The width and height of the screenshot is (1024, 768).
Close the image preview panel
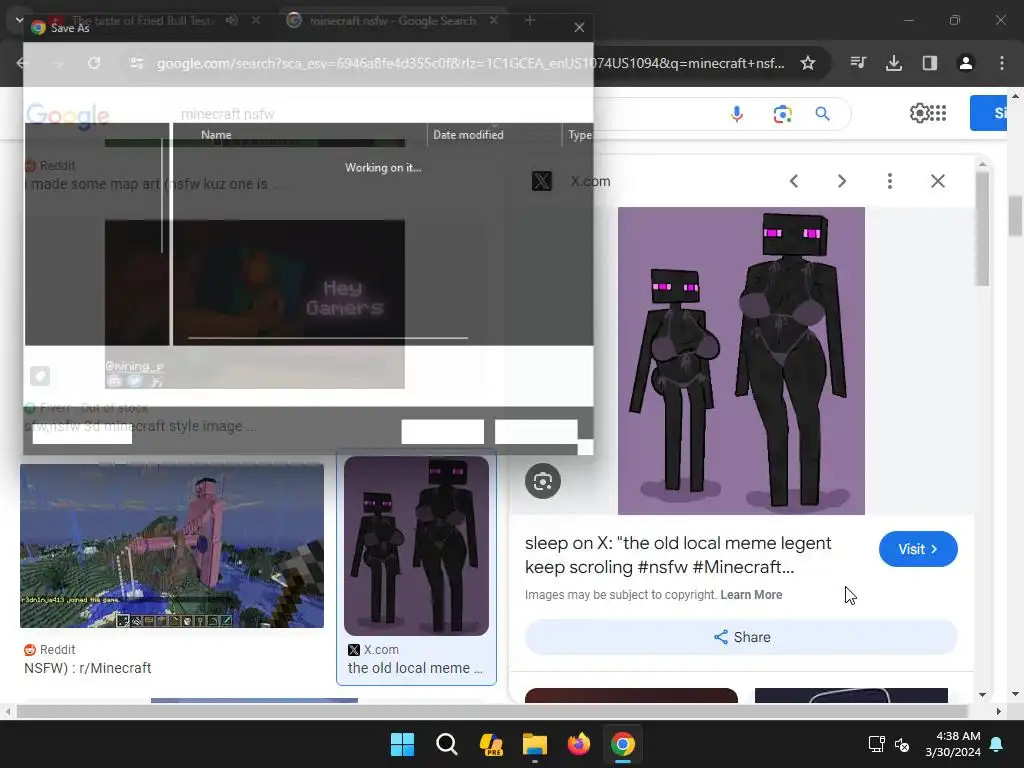tap(938, 181)
